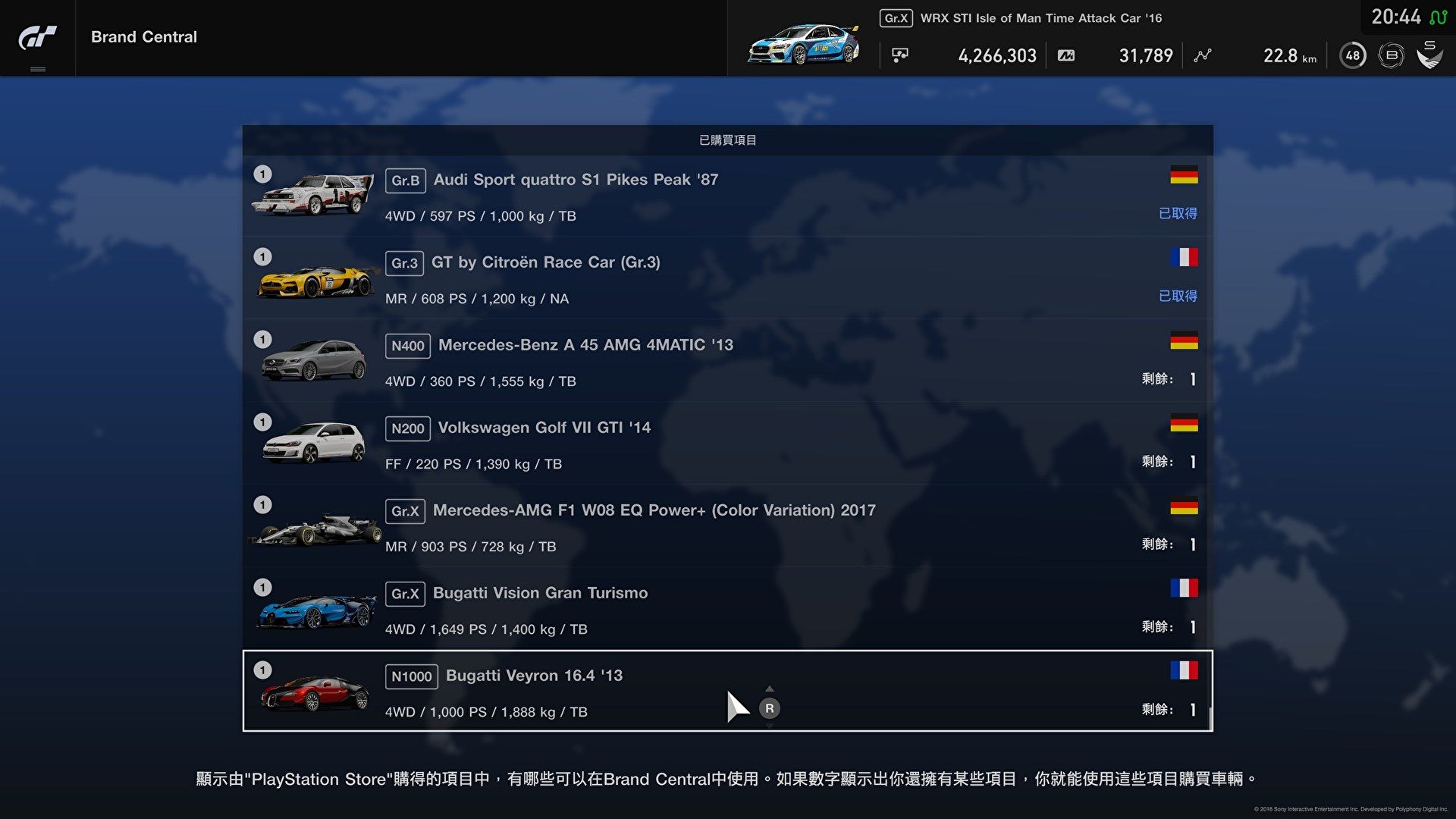
Task: Click the driver level 48 badge
Action: point(1353,55)
